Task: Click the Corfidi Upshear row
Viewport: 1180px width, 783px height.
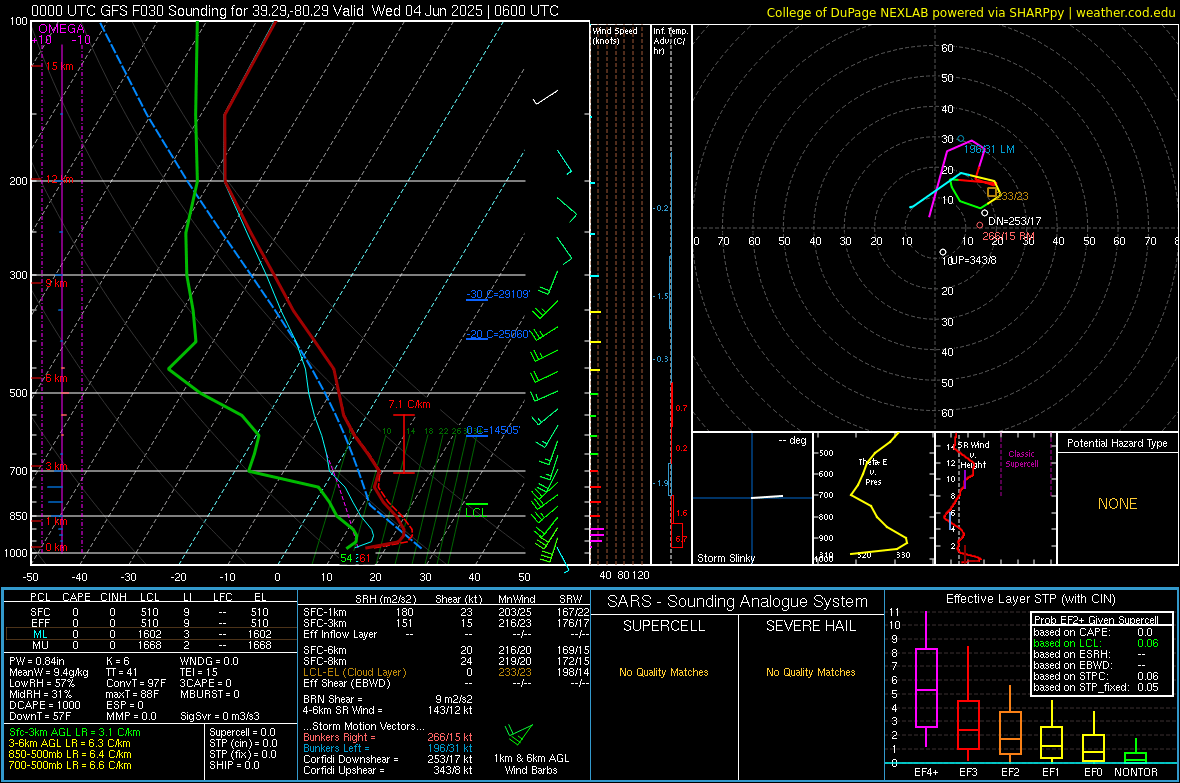Action: tap(388, 770)
